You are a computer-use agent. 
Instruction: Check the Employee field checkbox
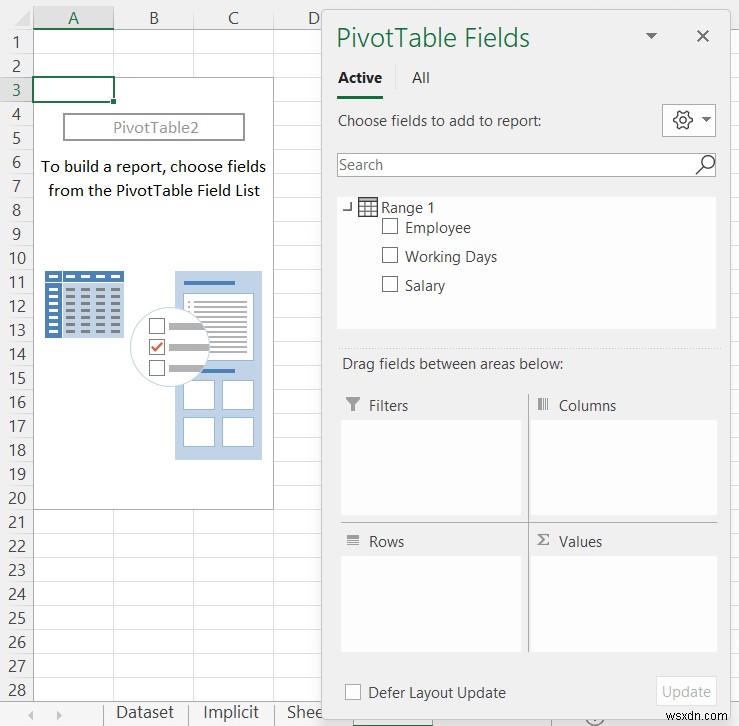(x=390, y=227)
